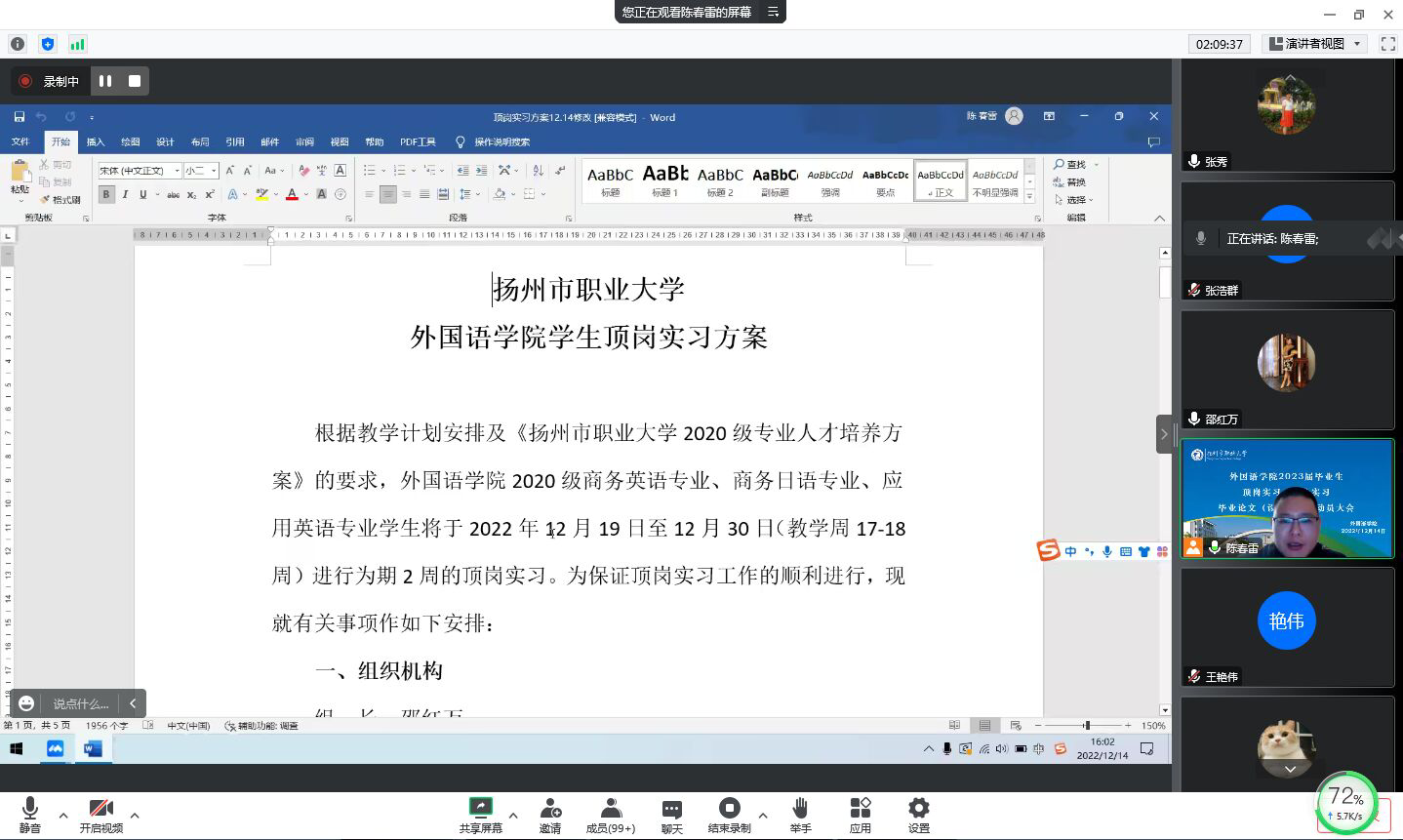Image resolution: width=1403 pixels, height=840 pixels.
Task: Click the Word comments speech-bubble icon
Action: point(1154,142)
